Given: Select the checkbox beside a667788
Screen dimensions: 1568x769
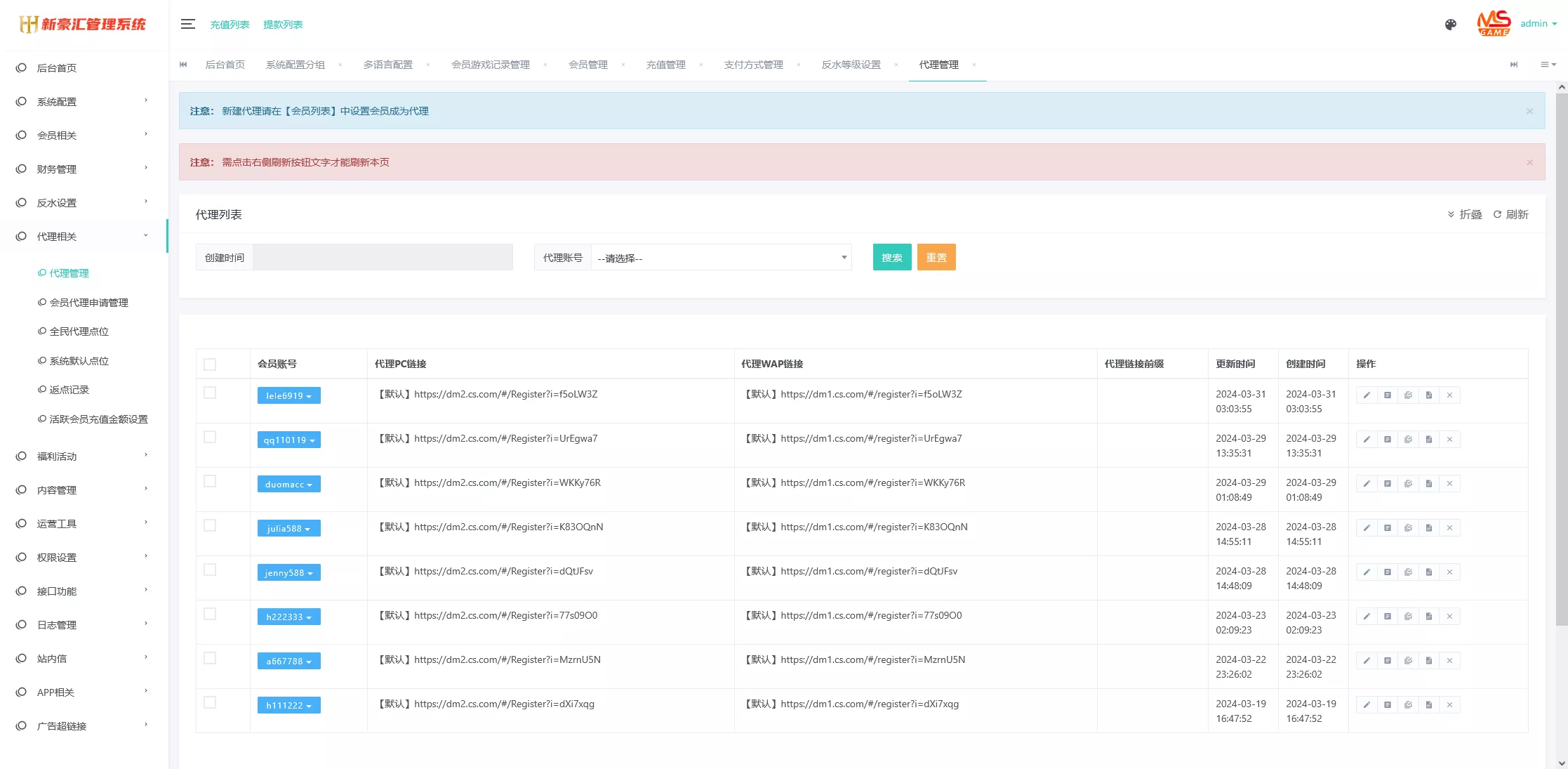Looking at the screenshot, I should (210, 659).
